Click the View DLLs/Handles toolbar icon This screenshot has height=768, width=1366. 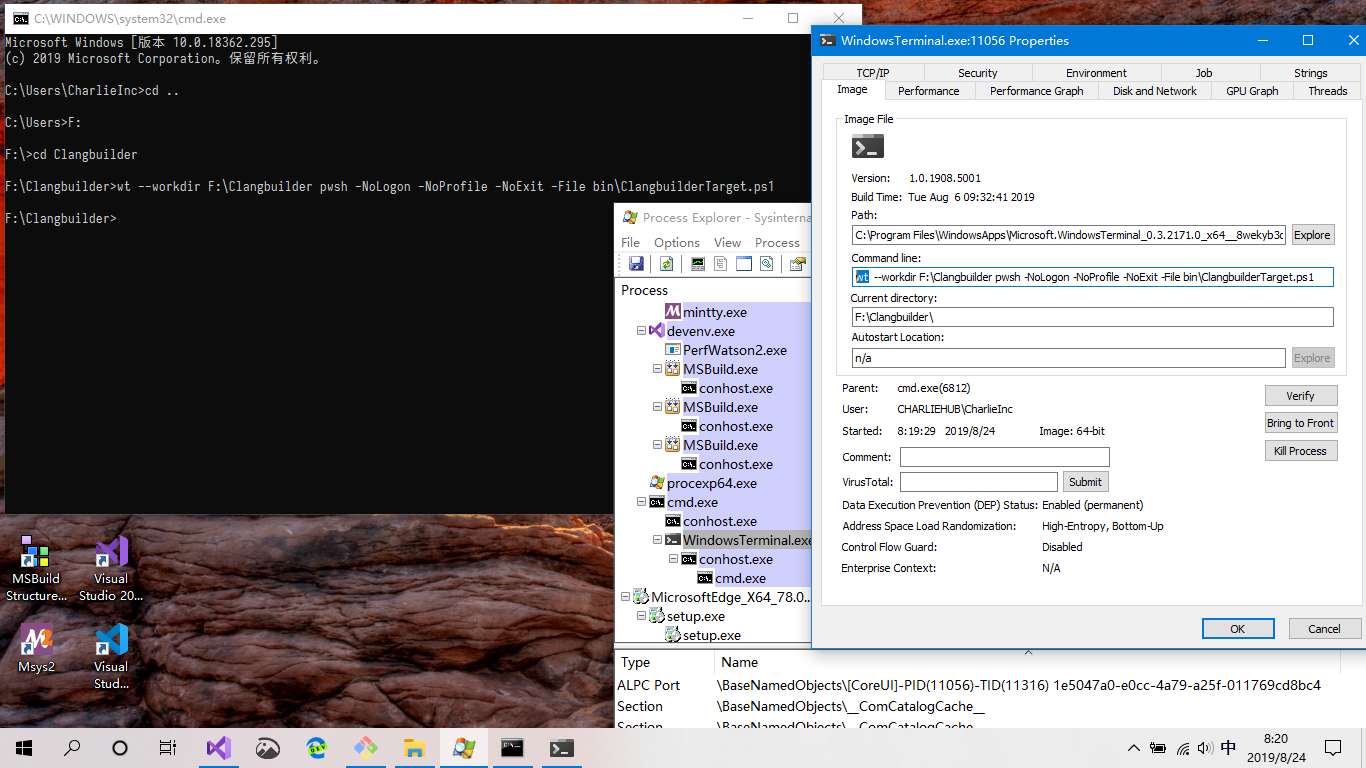(x=766, y=264)
